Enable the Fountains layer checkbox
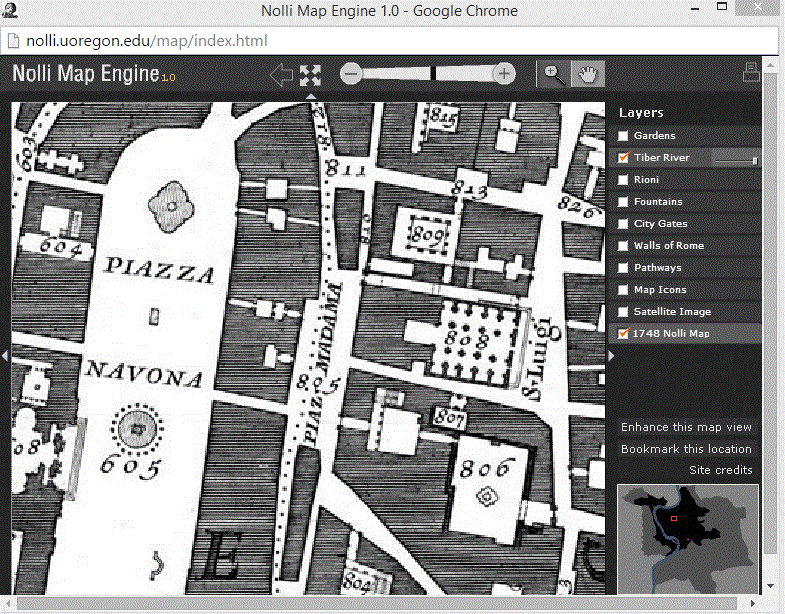The image size is (785, 614). (x=624, y=202)
